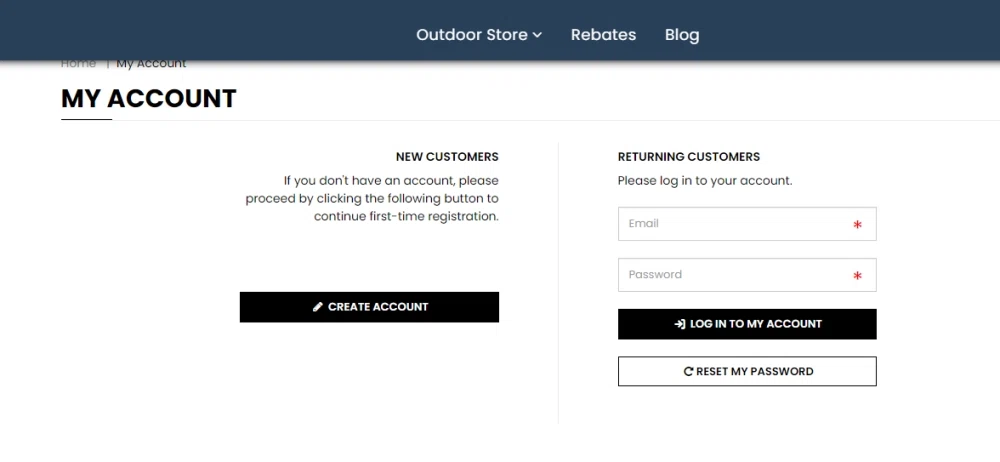Viewport: 1000px width, 462px height.
Task: Click the NEW CUSTOMERS heading
Action: 447,157
